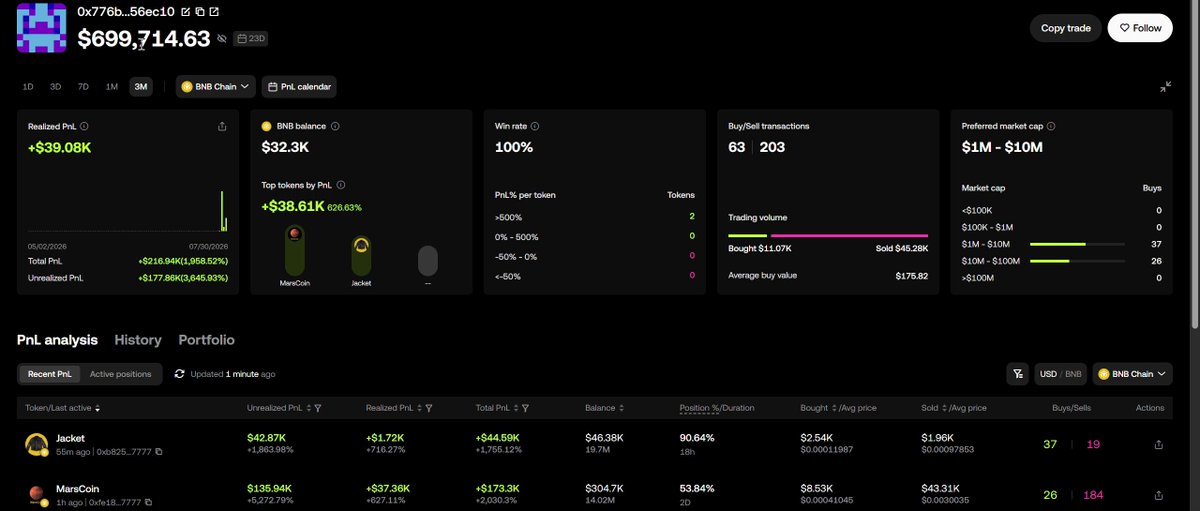Collapse the stats panels with arrows icon
Image resolution: width=1200 pixels, height=511 pixels.
pos(1166,87)
